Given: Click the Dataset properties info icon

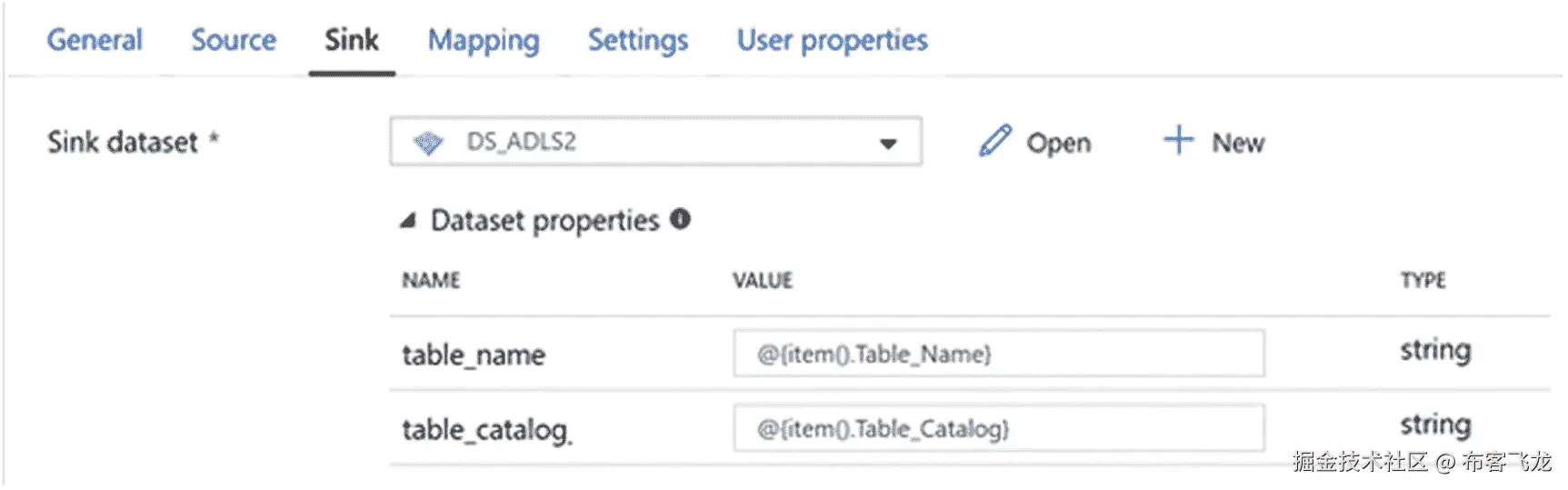Looking at the screenshot, I should point(680,219).
